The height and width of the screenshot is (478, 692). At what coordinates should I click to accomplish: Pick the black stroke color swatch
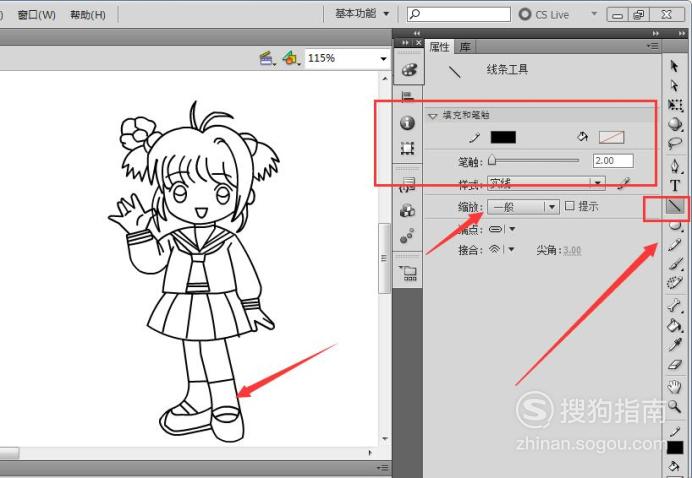[x=503, y=137]
